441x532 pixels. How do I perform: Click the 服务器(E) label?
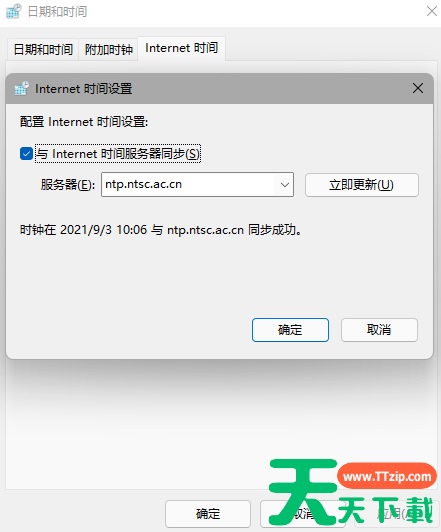point(68,185)
